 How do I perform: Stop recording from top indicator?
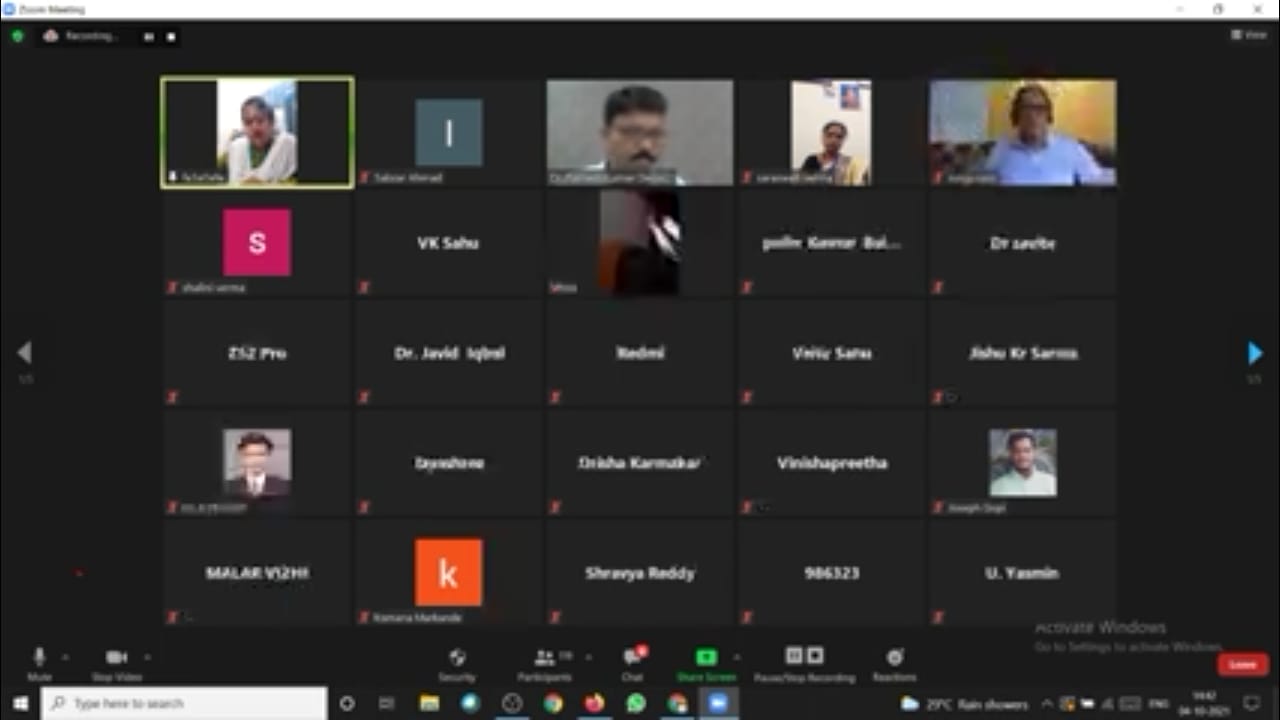pyautogui.click(x=171, y=37)
